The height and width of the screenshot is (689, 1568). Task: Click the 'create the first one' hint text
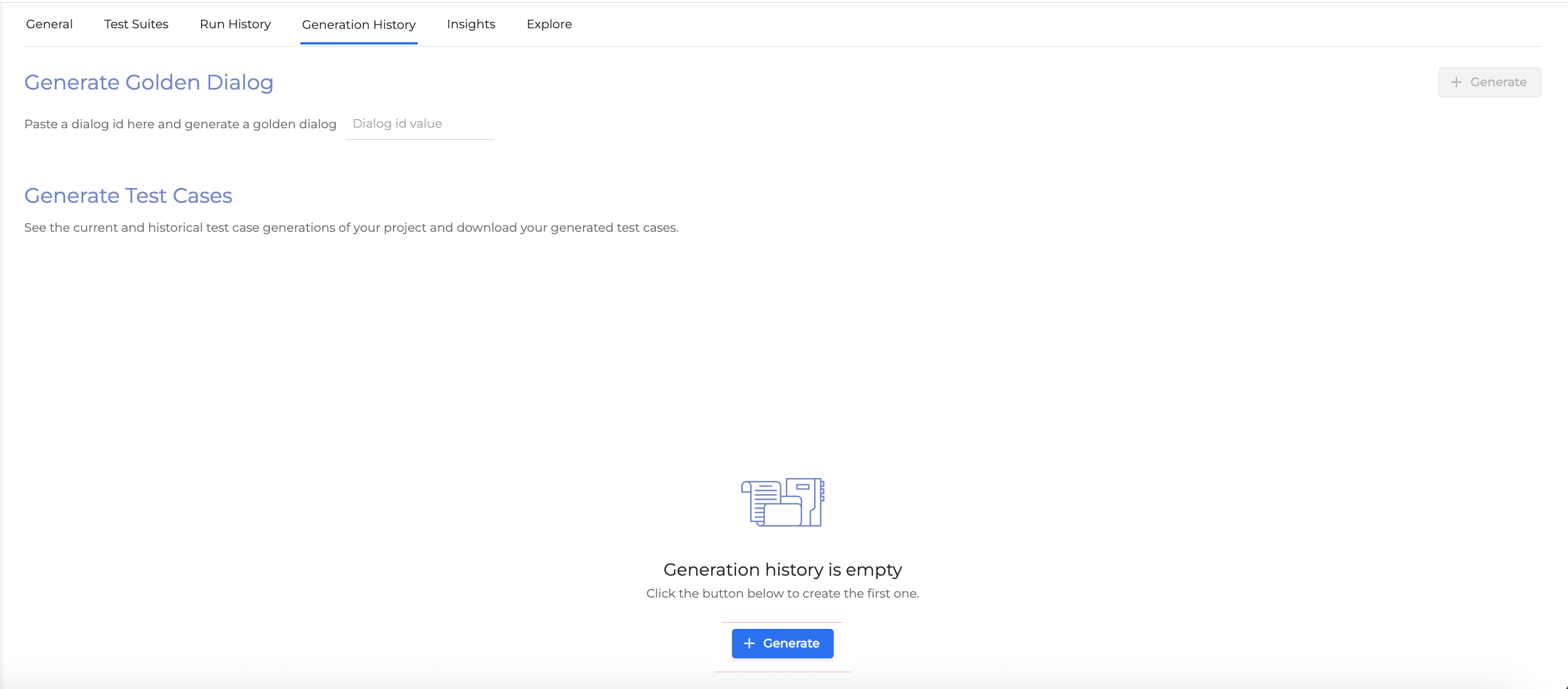pyautogui.click(x=782, y=594)
